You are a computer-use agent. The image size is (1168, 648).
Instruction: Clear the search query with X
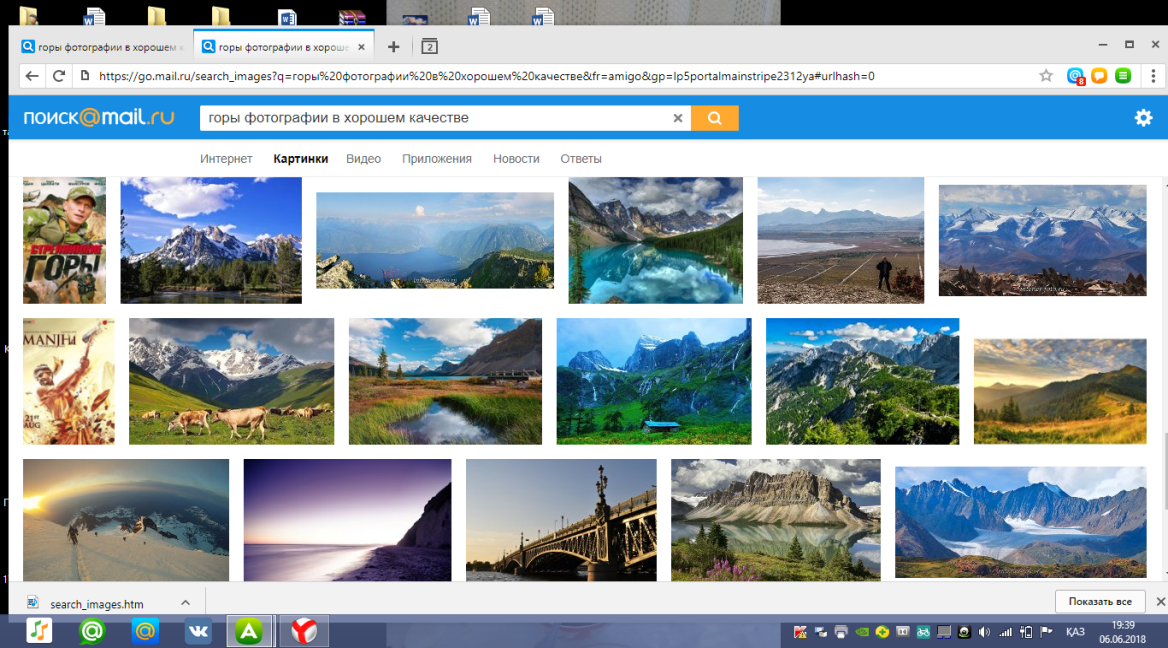(678, 118)
